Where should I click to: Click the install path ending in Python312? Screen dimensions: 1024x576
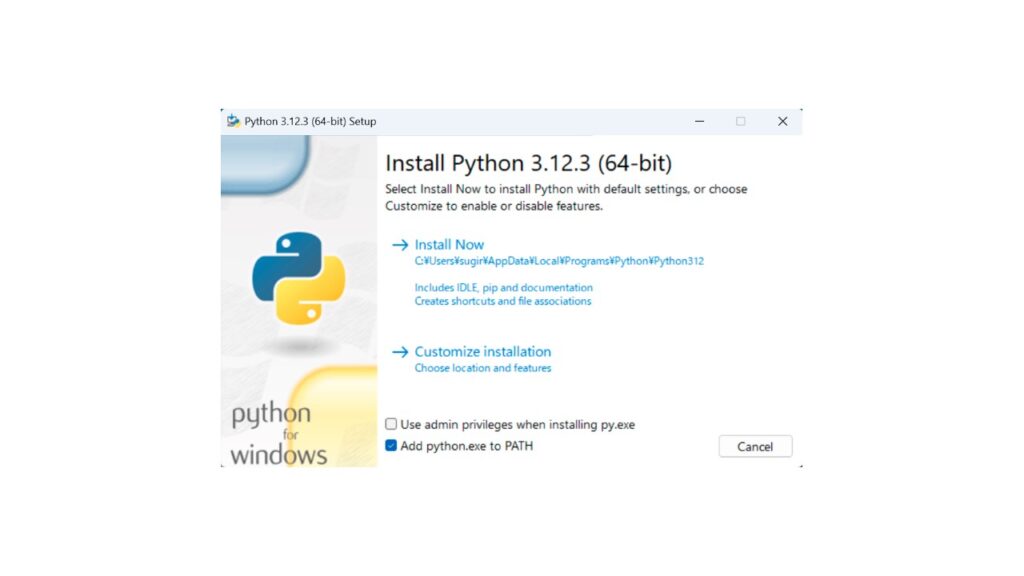[x=559, y=261]
